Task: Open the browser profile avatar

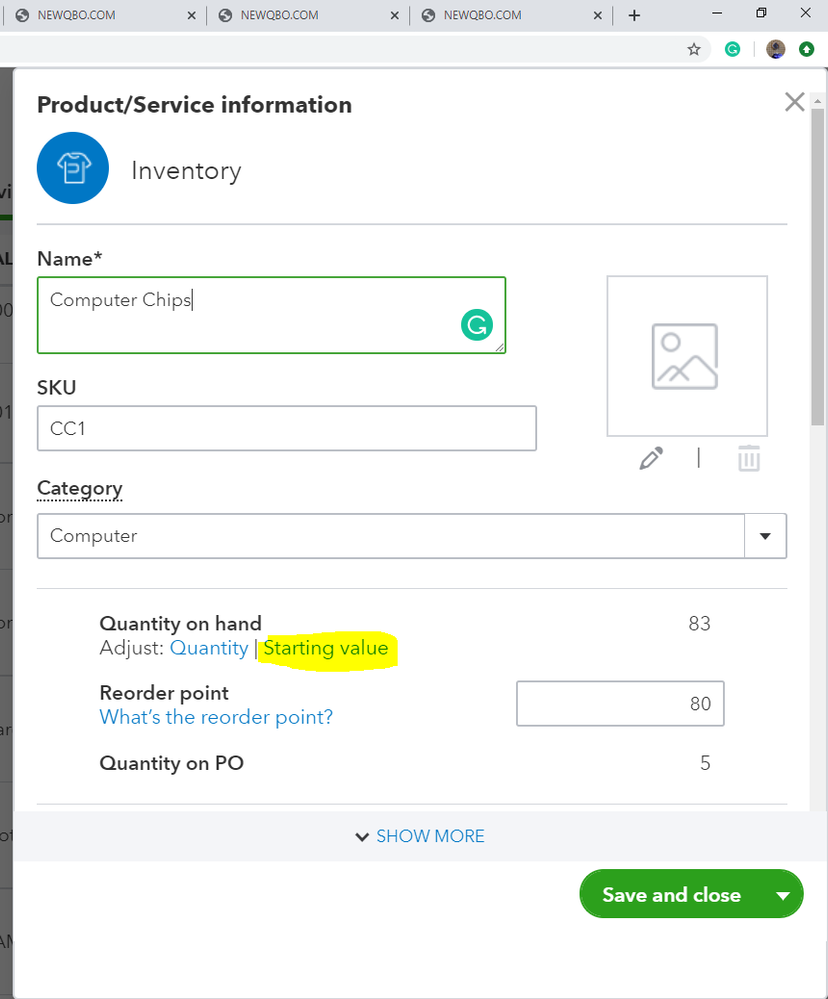Action: pos(775,49)
